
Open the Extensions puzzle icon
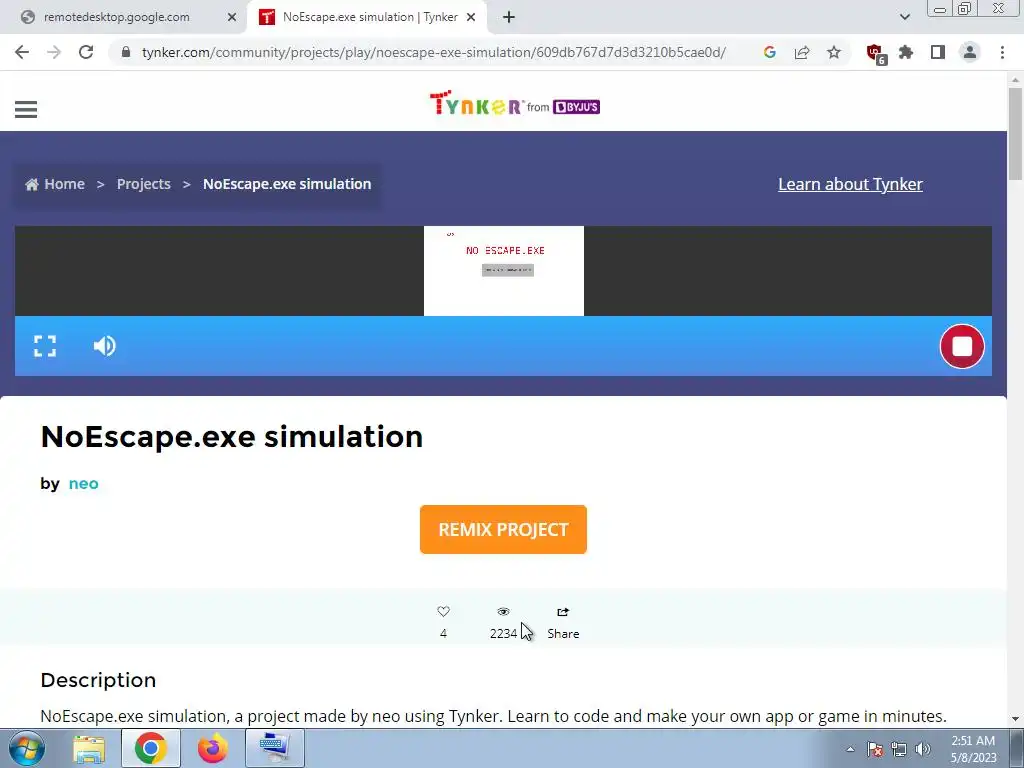(906, 52)
